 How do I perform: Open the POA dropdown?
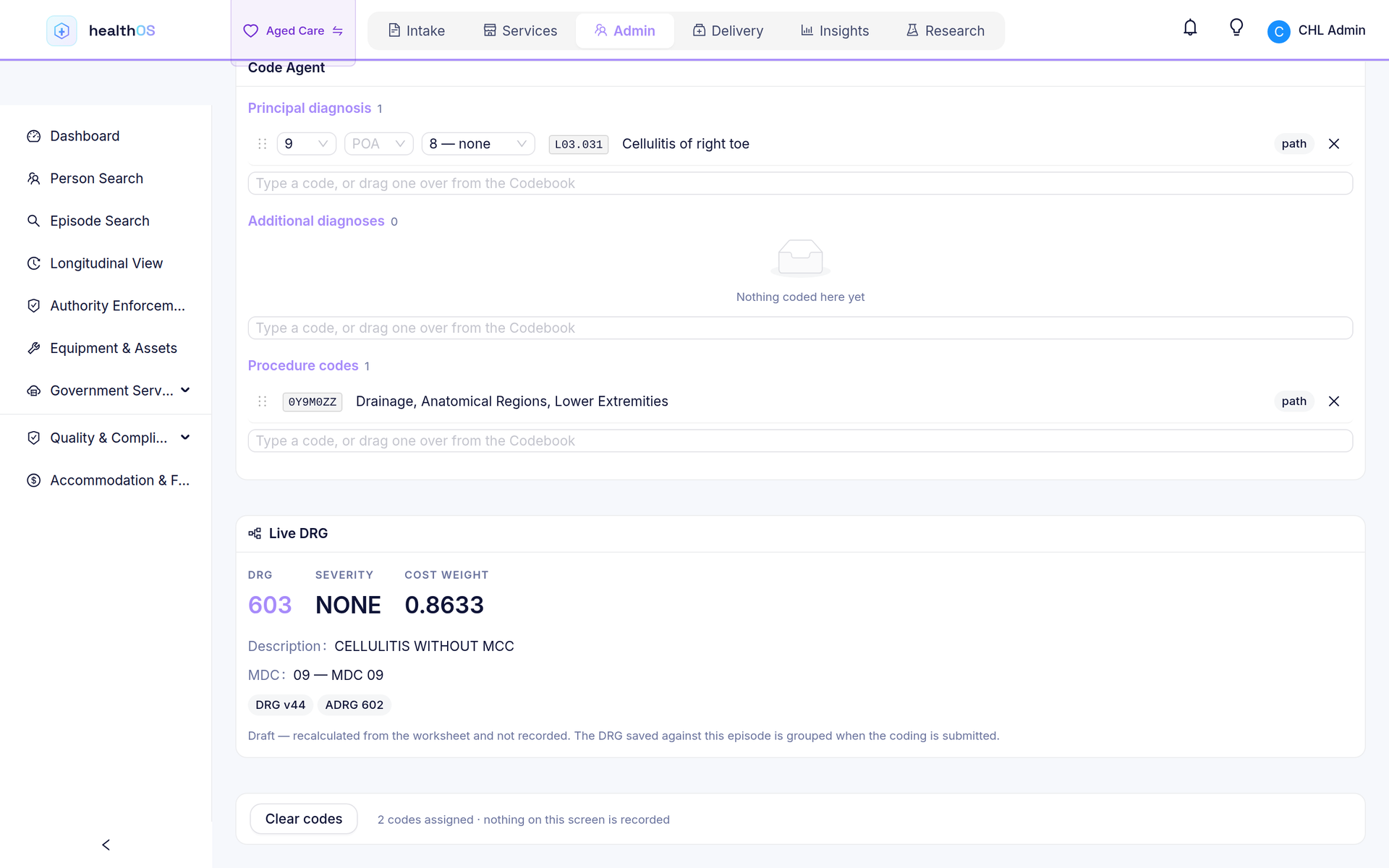click(378, 144)
